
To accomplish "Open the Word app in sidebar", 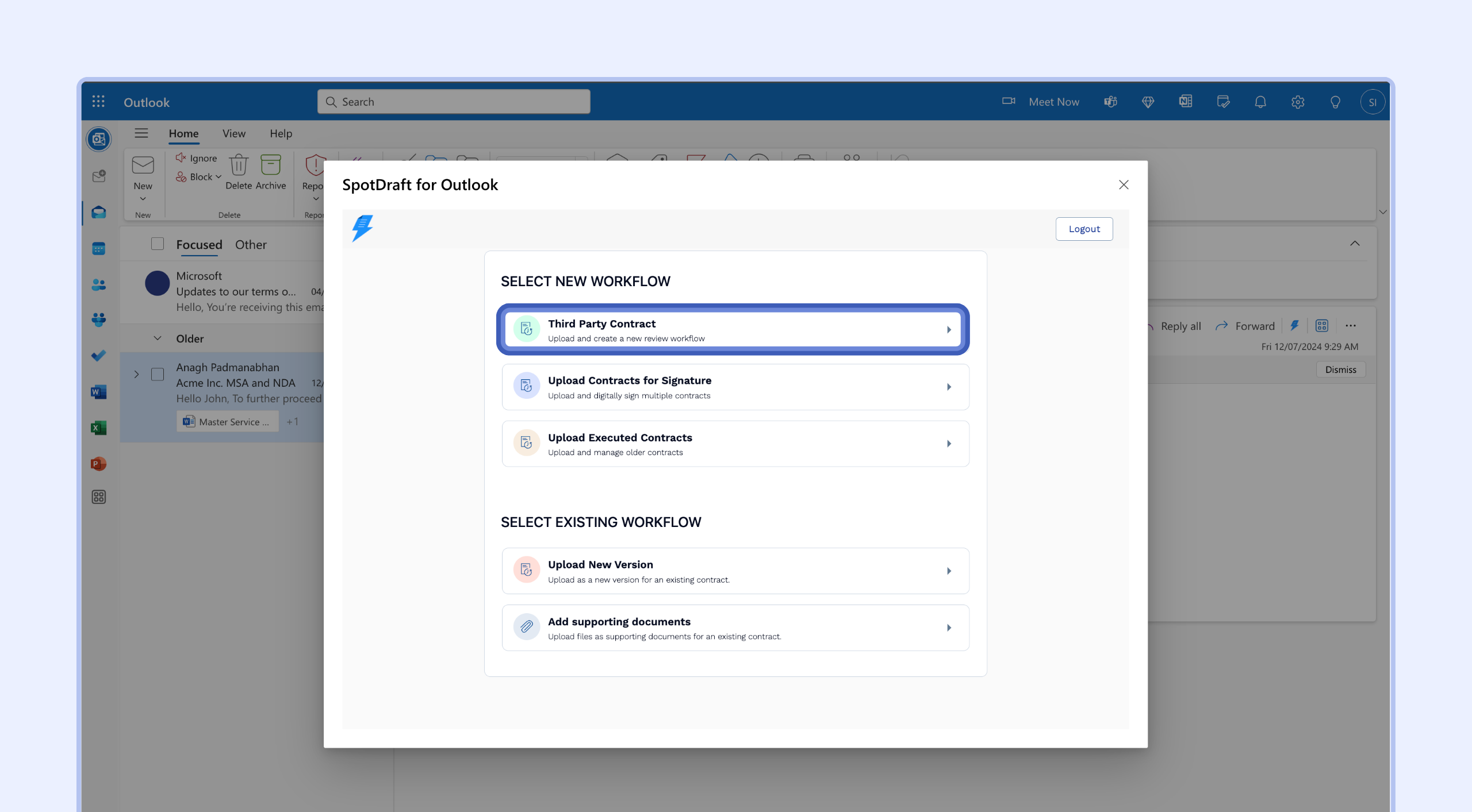I will click(98, 392).
